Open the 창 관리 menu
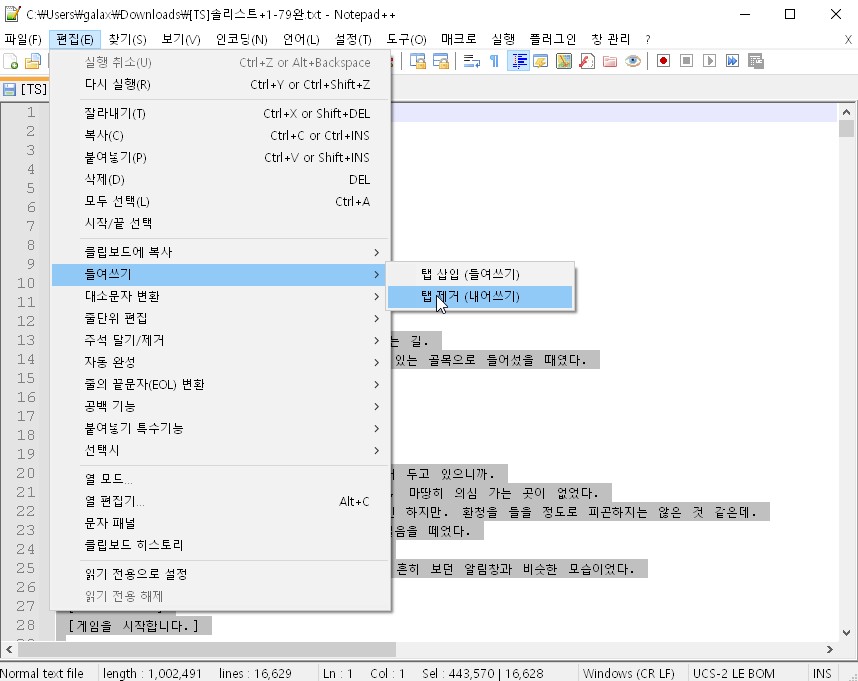The image size is (858, 681). click(610, 39)
